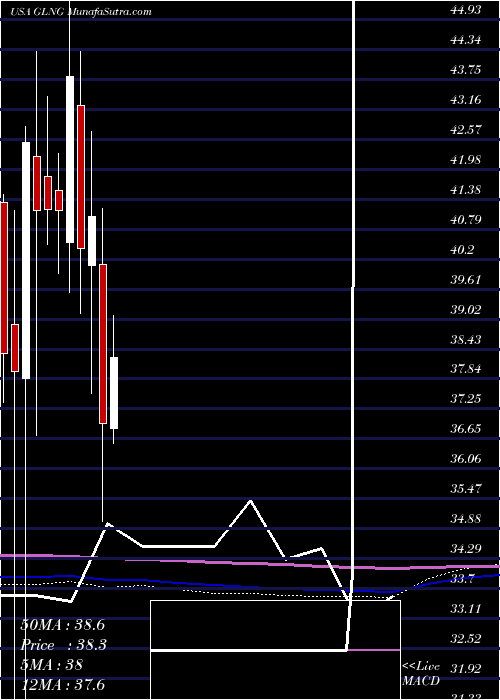The width and height of the screenshot is (500, 700).
Task: Click the 'USA GLNG MunafaSutra.com' title text
Action: coord(81,12)
